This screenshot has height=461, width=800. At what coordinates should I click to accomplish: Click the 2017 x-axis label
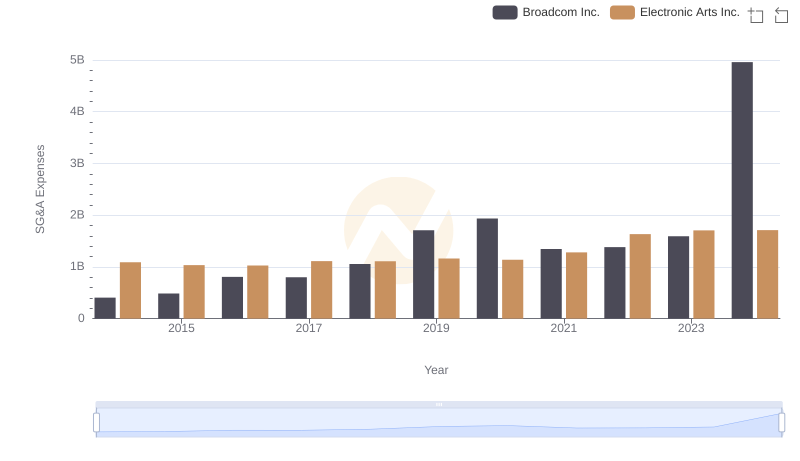309,328
